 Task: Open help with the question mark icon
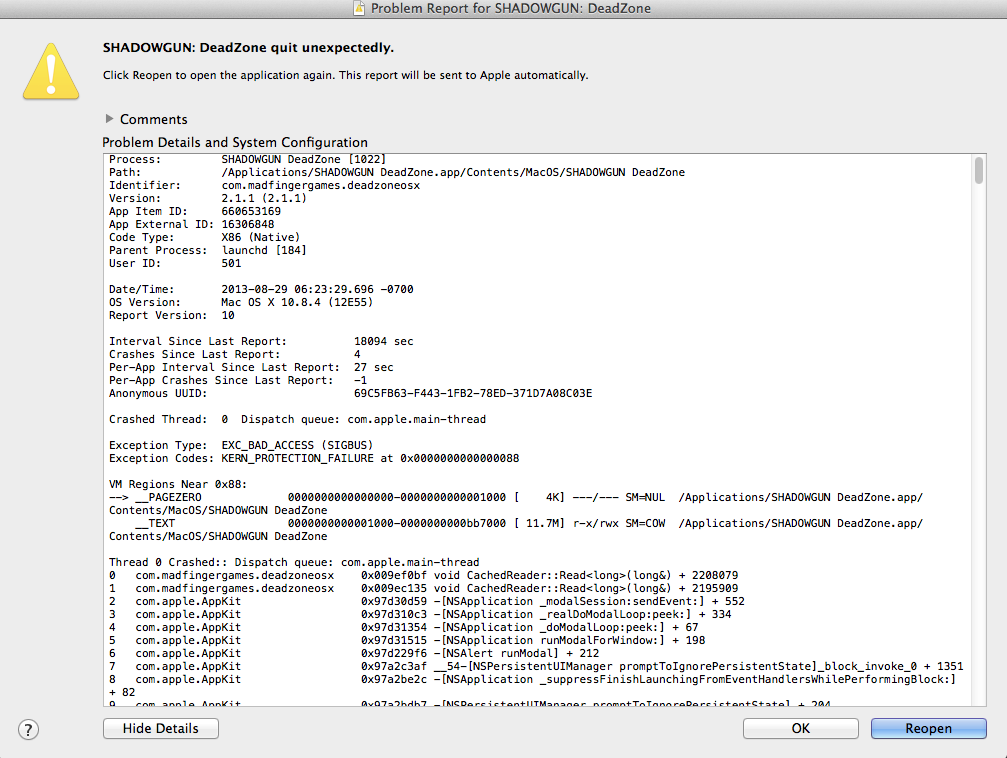pos(28,730)
